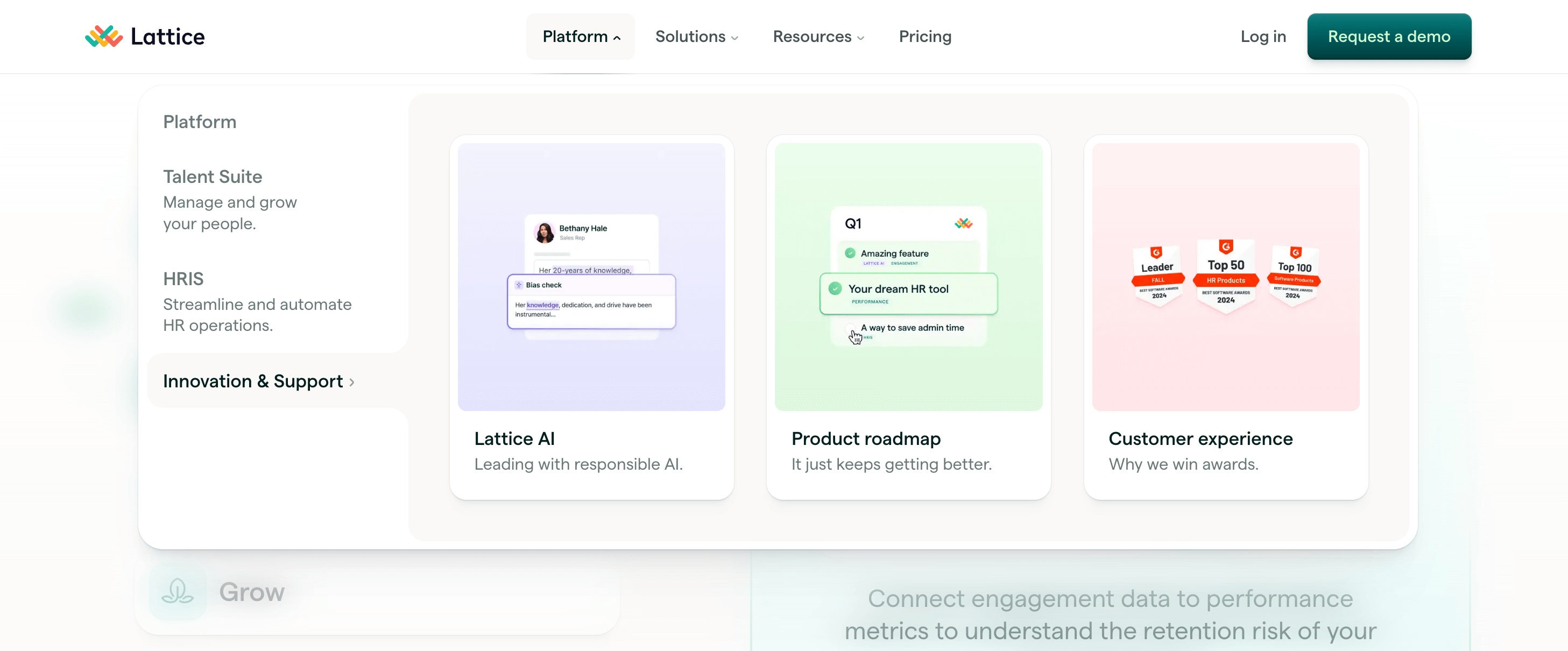The width and height of the screenshot is (1568, 651).
Task: Click the Log in link
Action: click(x=1263, y=37)
